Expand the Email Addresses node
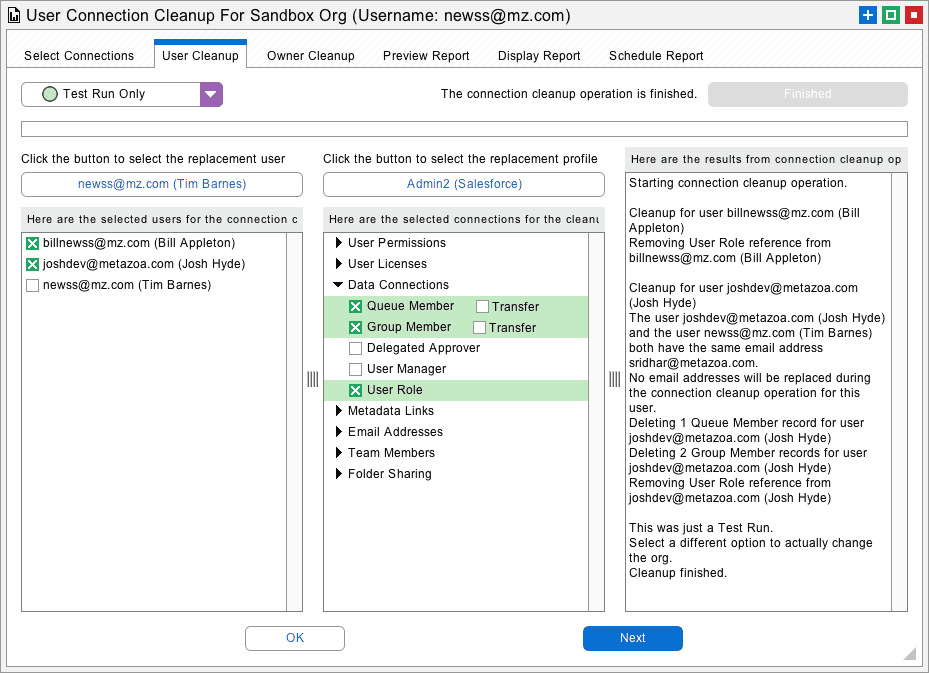Screen dimensions: 929x673 click(x=338, y=432)
